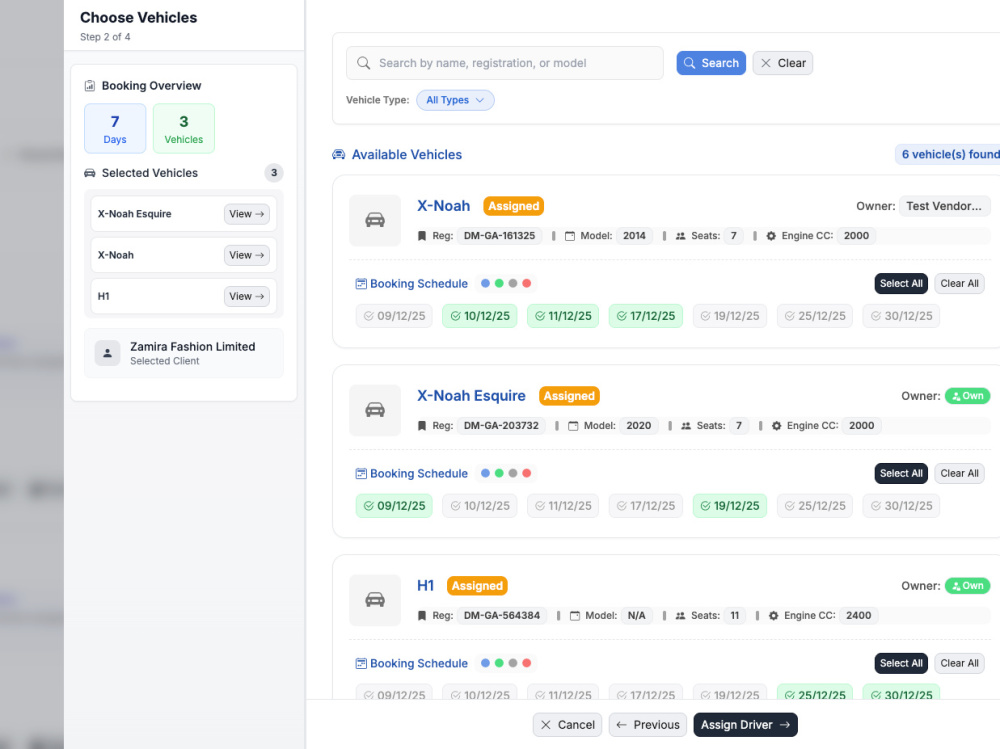Image resolution: width=1000 pixels, height=749 pixels.
Task: Click the 7 Days overview tile
Action: (115, 128)
